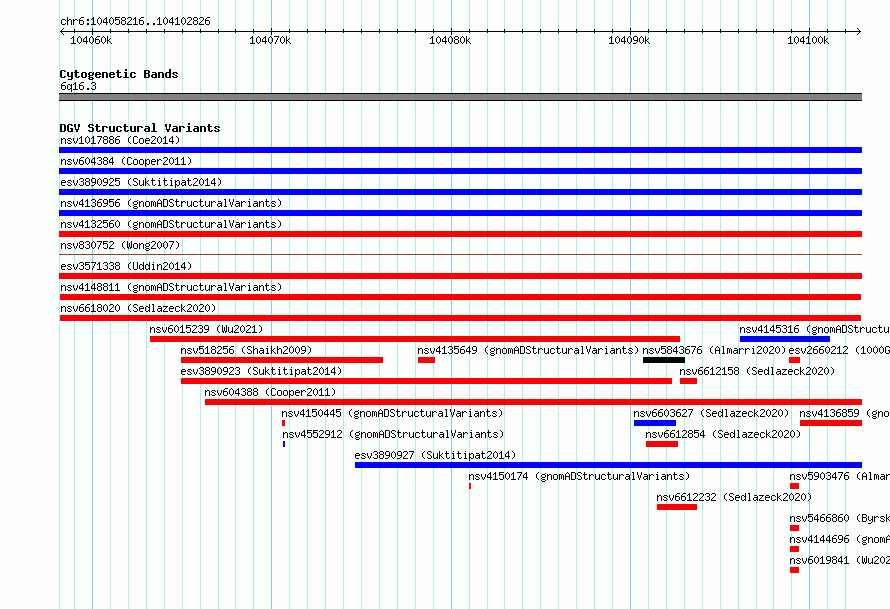The height and width of the screenshot is (609, 890).
Task: Click nsv4136956 (gnomADStructuralVariants) label
Action: click(x=171, y=203)
